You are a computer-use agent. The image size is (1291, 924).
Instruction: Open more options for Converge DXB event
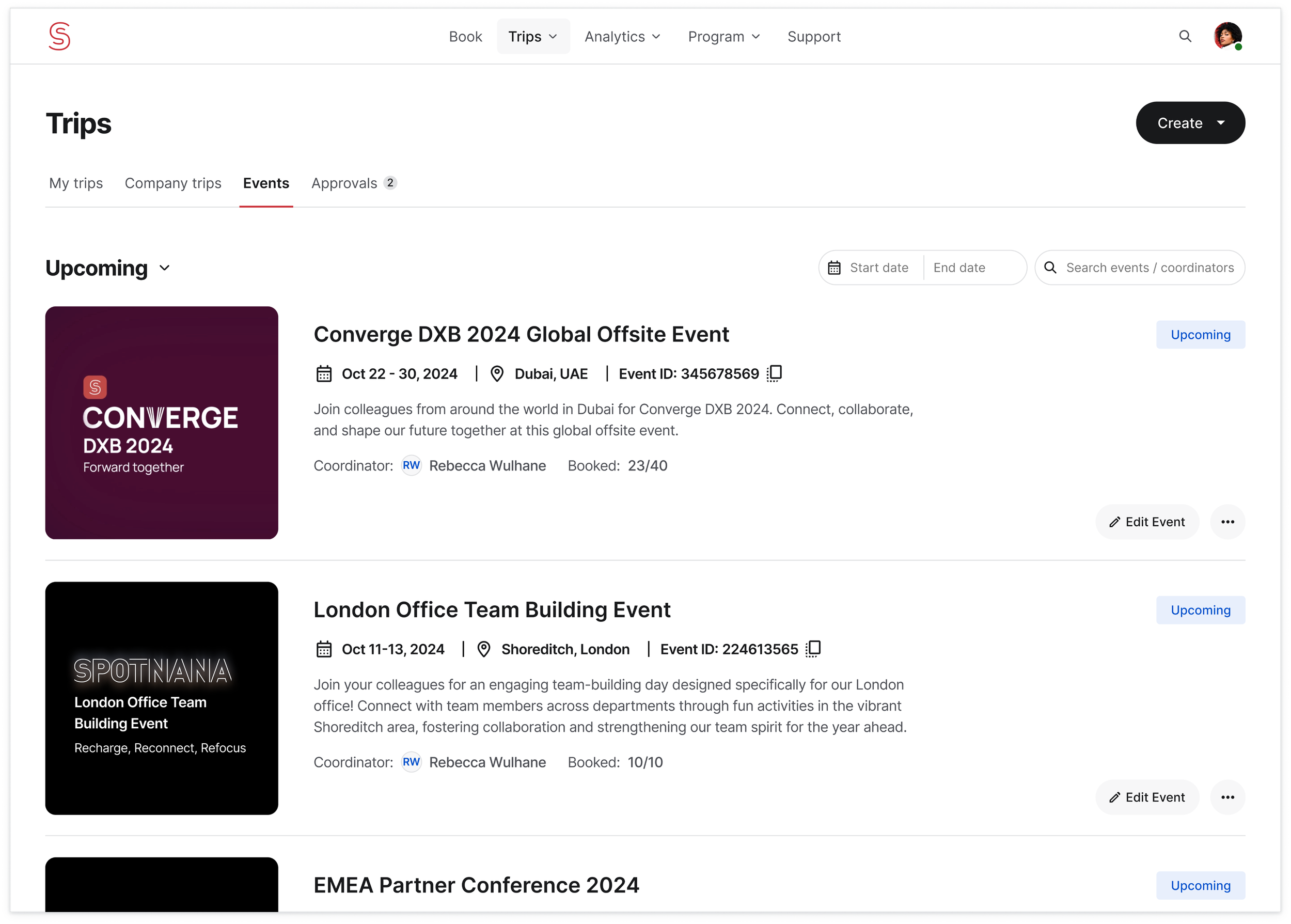[x=1227, y=522]
